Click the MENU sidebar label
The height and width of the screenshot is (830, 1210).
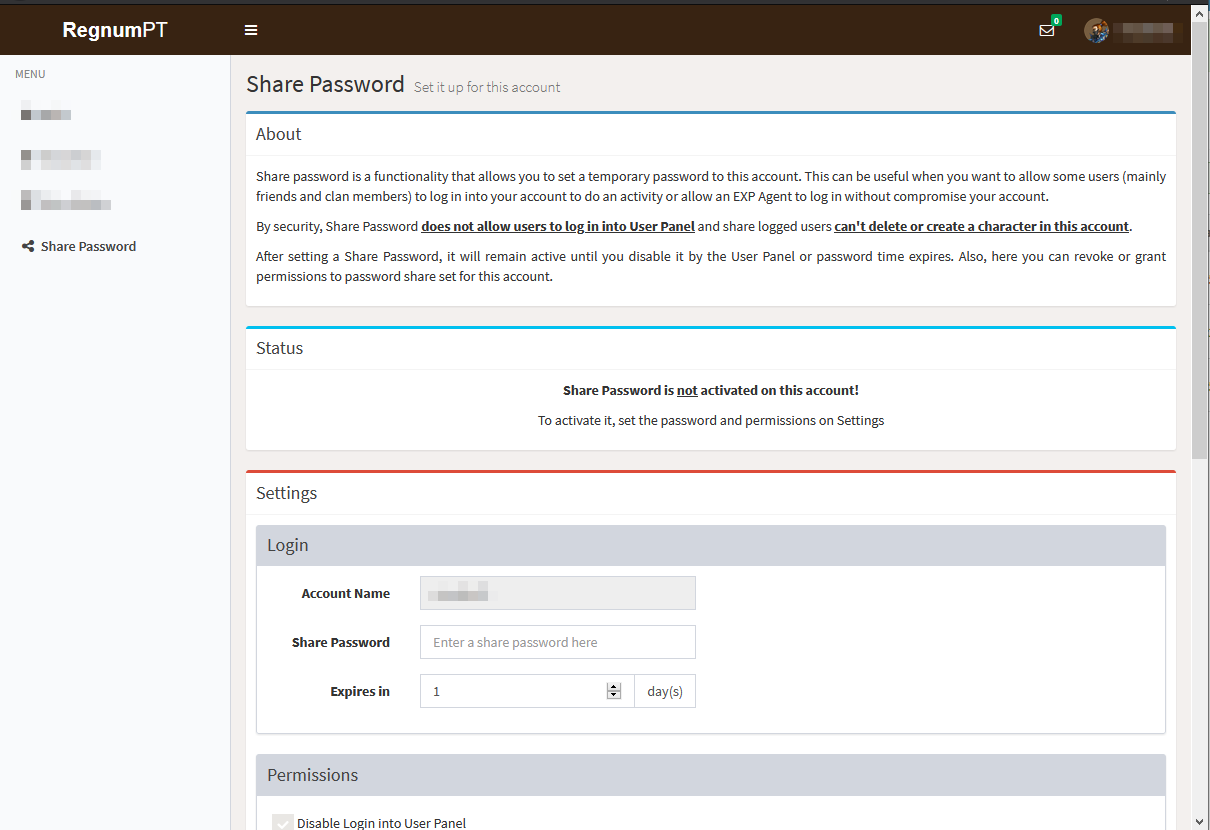pyautogui.click(x=30, y=74)
